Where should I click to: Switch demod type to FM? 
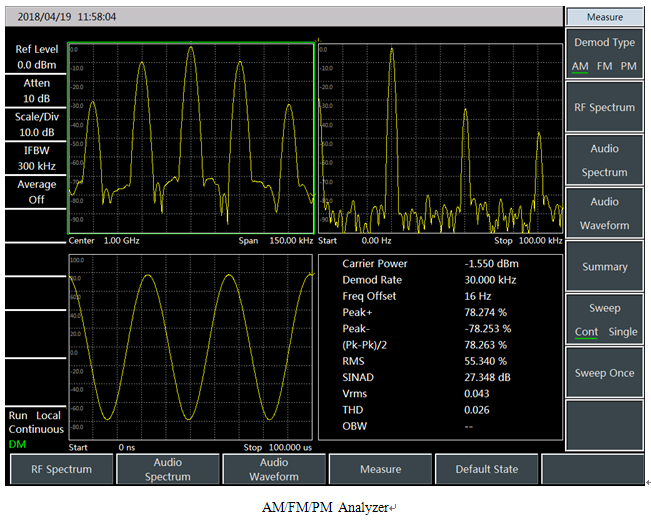pyautogui.click(x=605, y=66)
